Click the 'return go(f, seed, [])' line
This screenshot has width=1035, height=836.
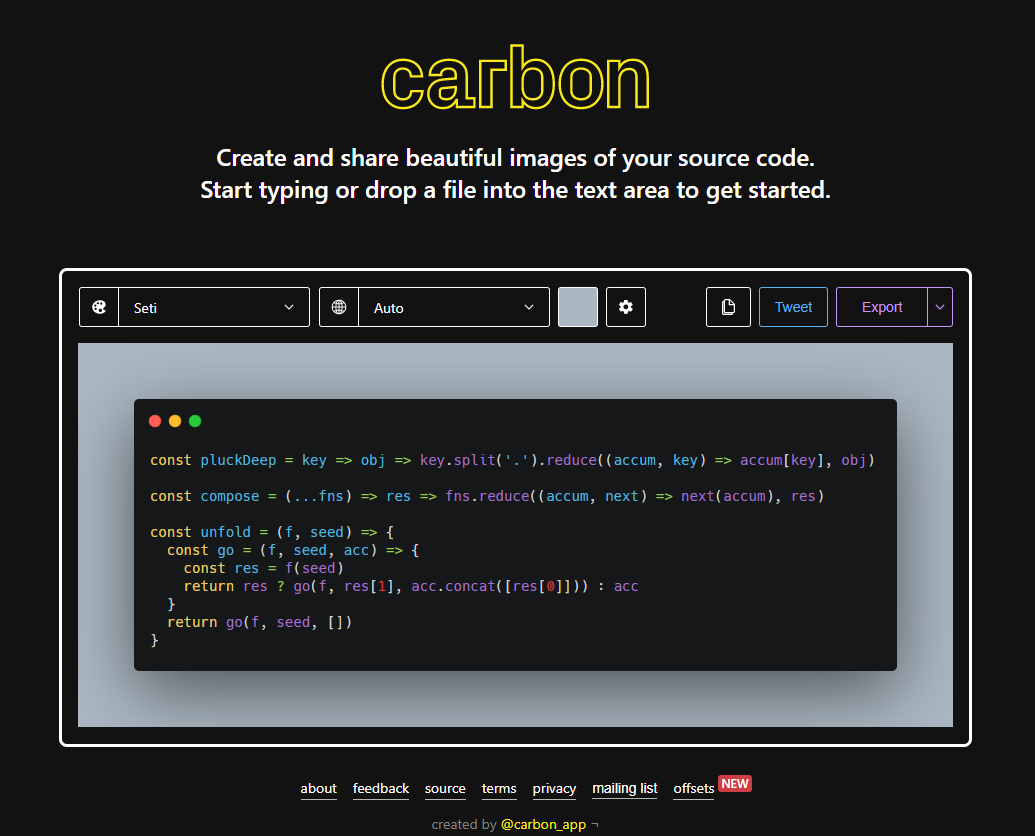point(259,622)
